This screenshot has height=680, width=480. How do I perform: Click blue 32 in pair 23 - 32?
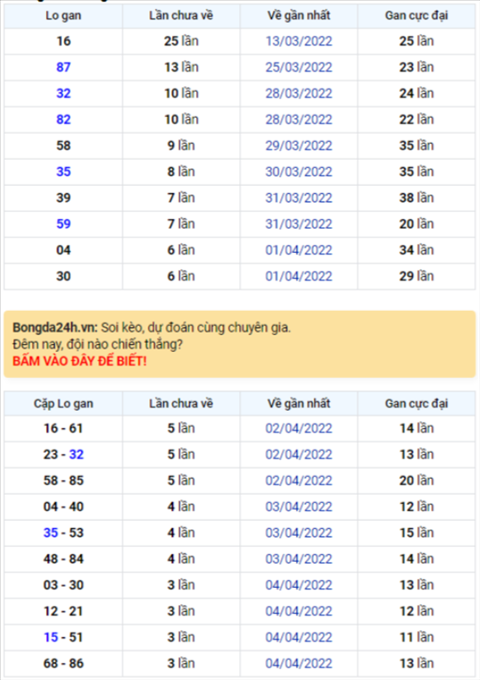click(76, 454)
